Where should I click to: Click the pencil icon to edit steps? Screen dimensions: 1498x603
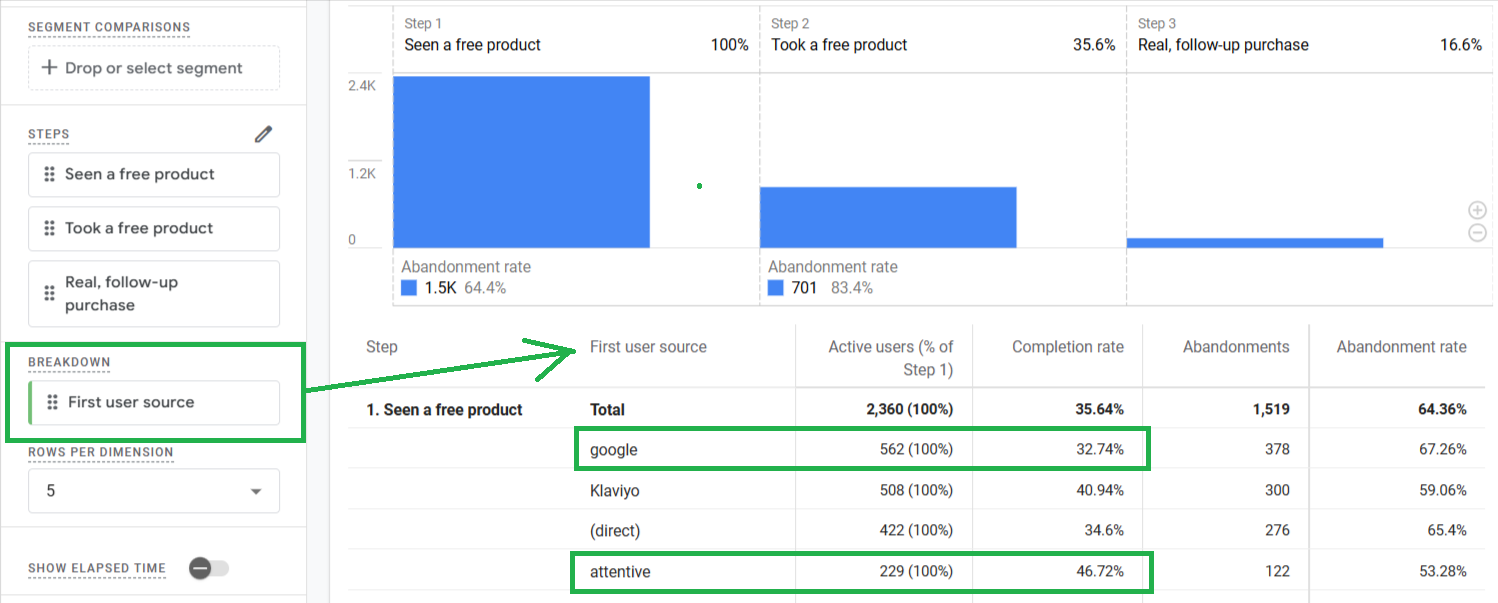coord(263,134)
